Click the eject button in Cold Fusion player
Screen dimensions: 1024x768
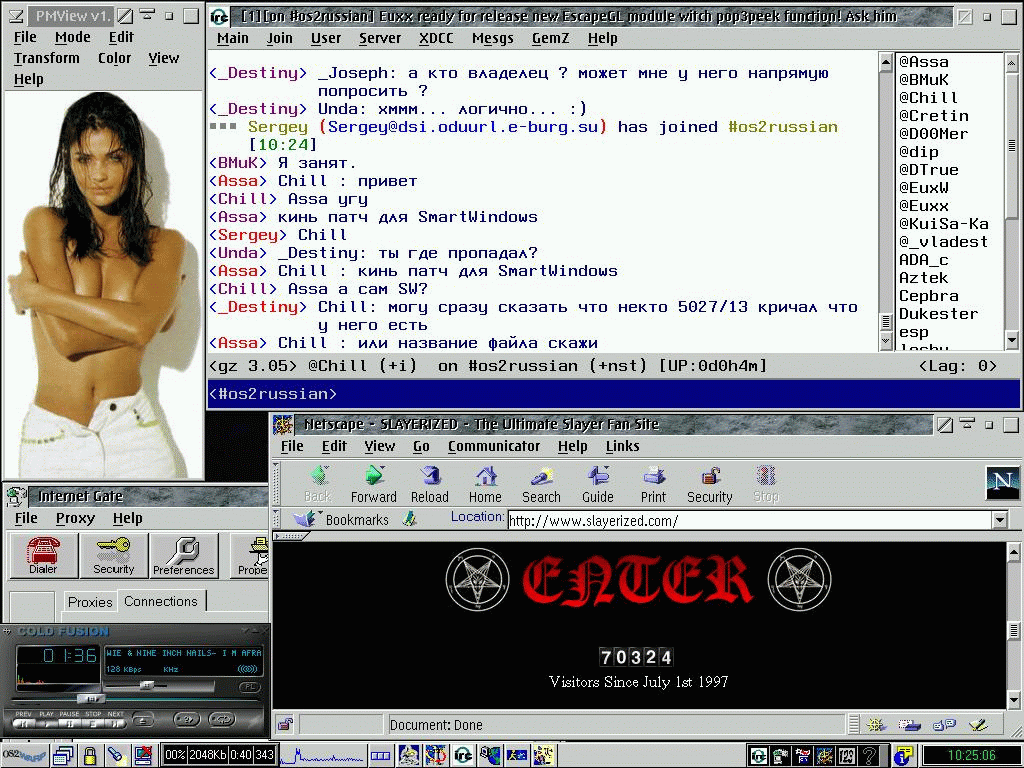tap(143, 720)
